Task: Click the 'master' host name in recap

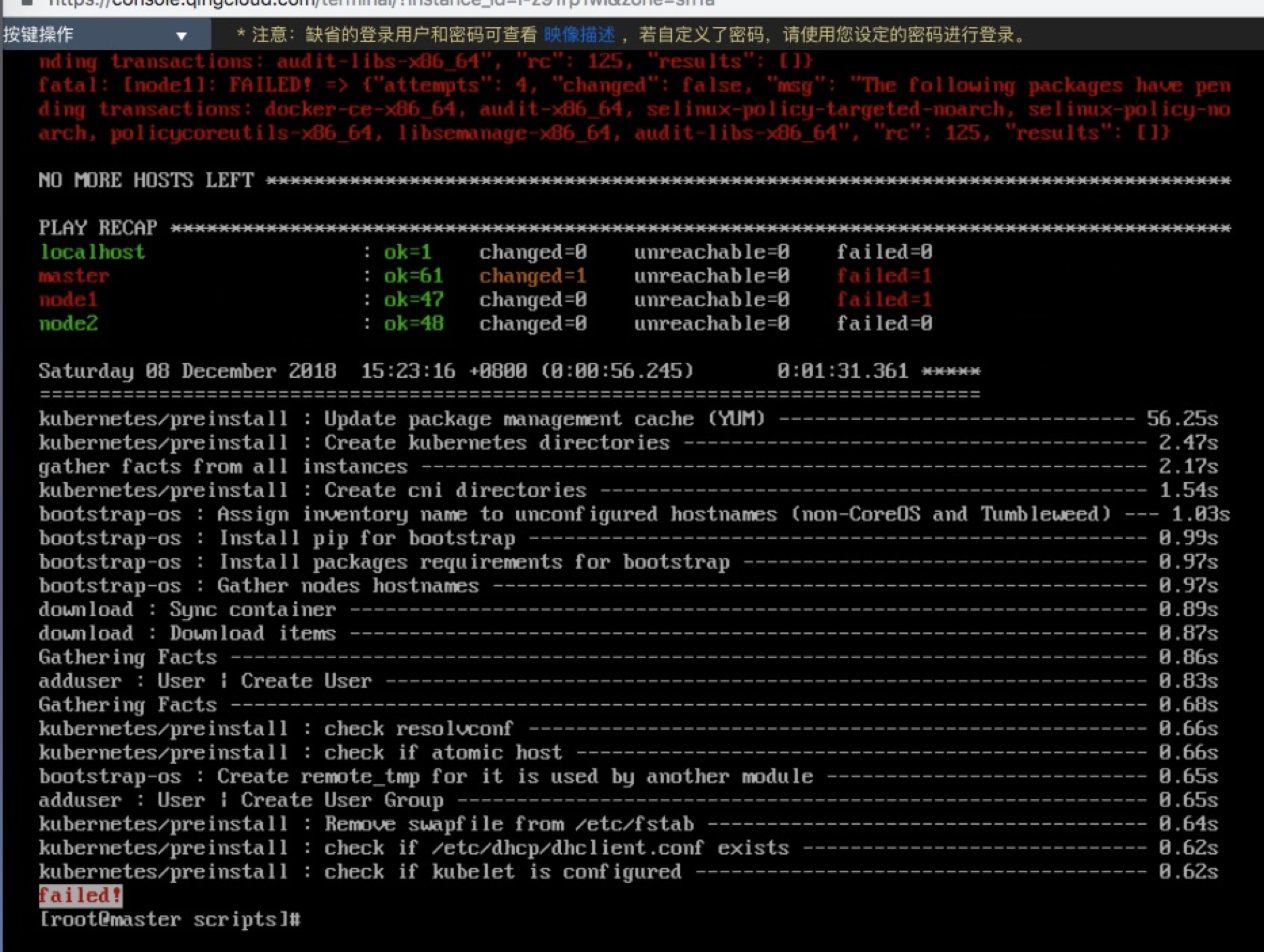Action: [74, 276]
